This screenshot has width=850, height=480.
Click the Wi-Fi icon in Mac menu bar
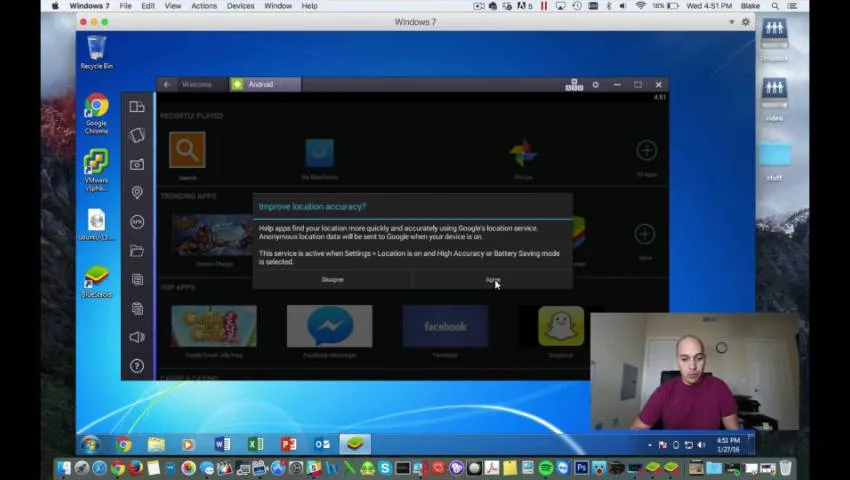641,5
